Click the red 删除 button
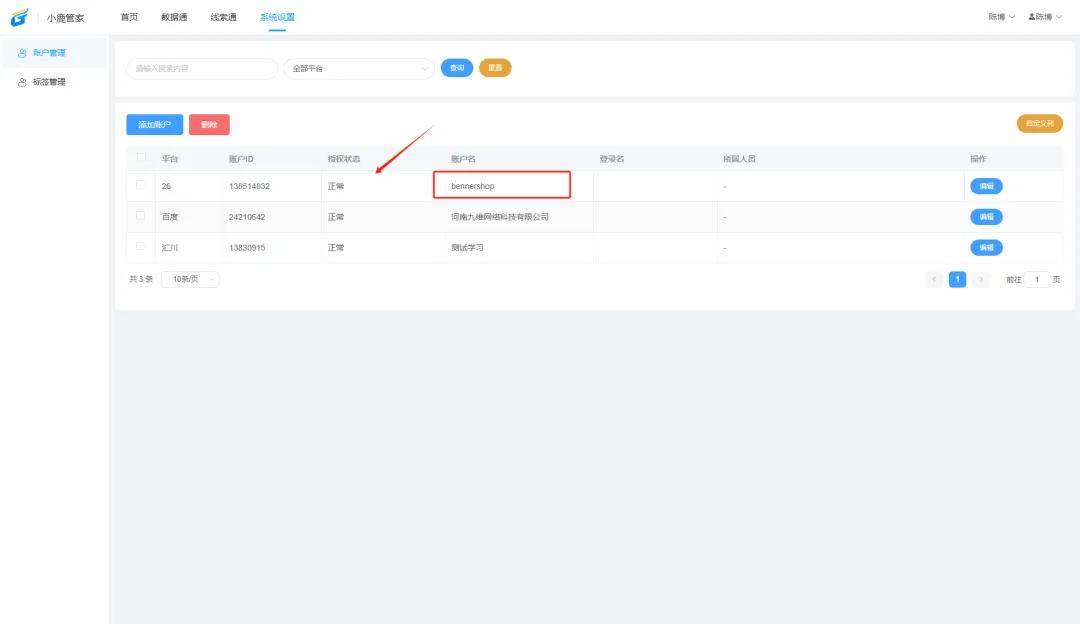 point(209,125)
